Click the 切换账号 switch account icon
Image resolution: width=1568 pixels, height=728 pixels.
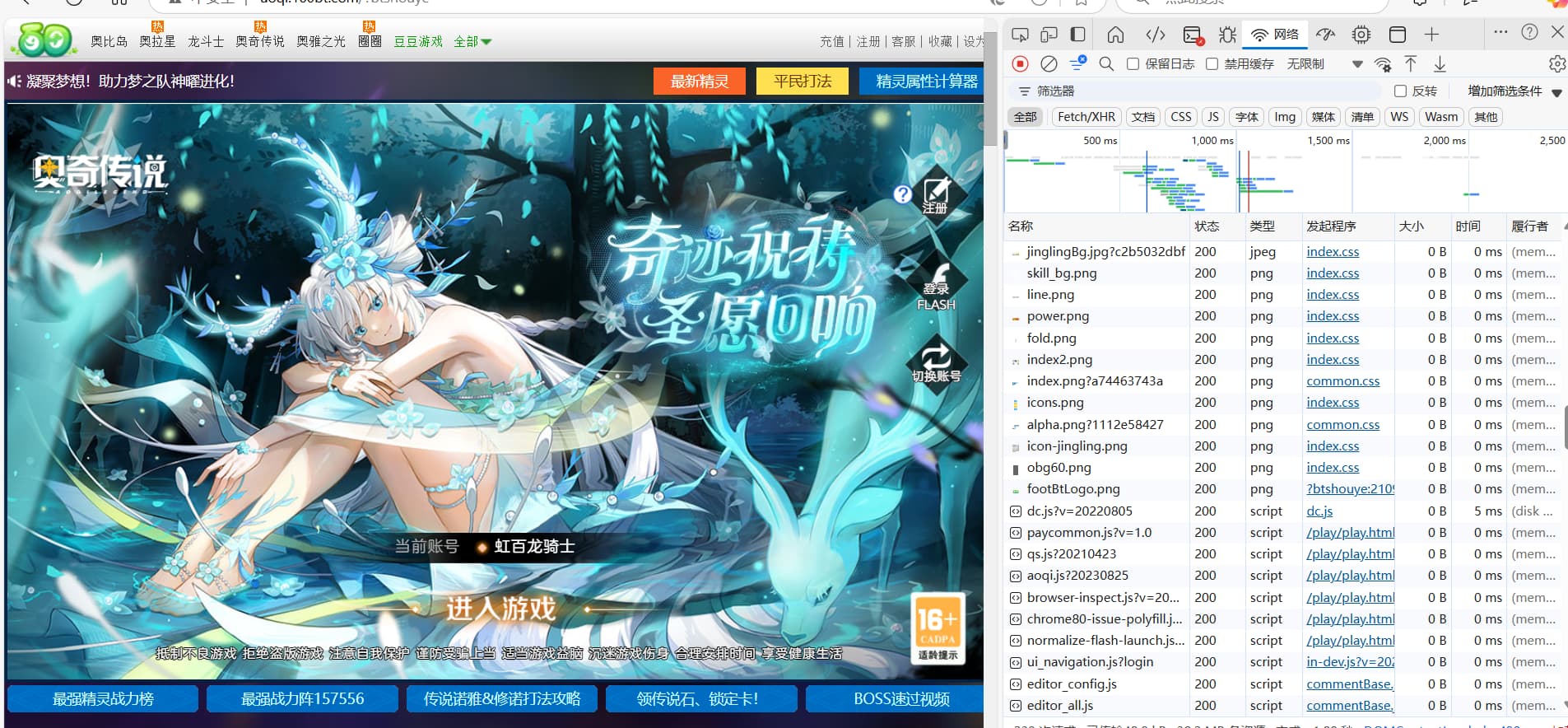pyautogui.click(x=936, y=363)
